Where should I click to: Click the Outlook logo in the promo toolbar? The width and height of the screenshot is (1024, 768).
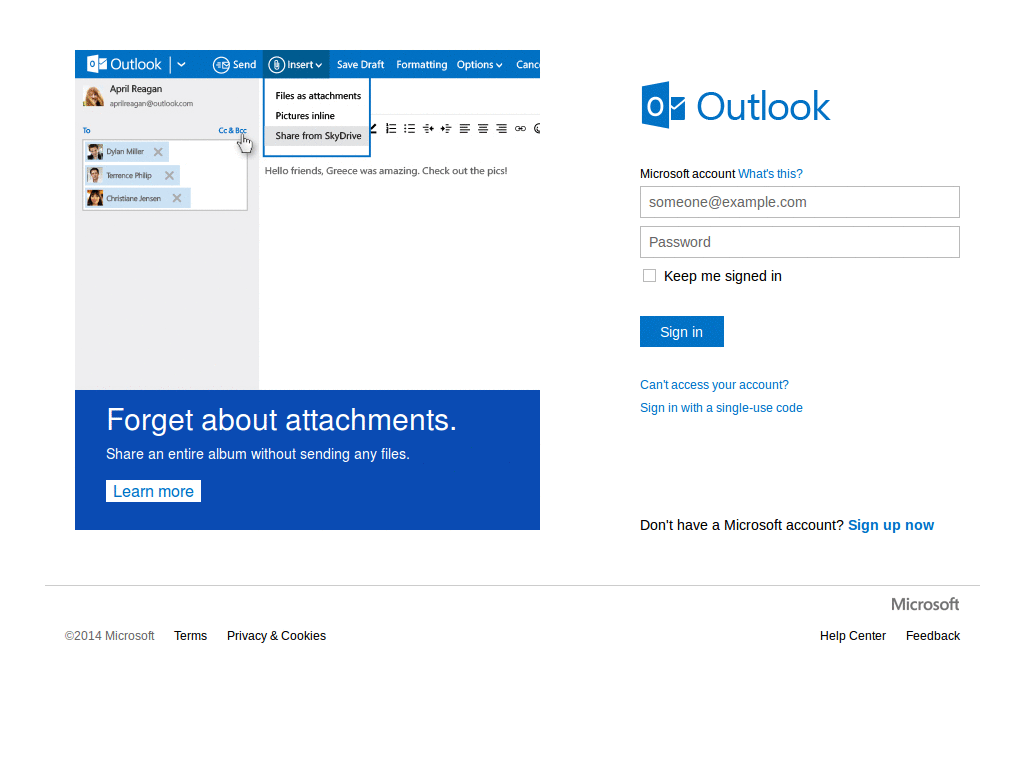124,64
